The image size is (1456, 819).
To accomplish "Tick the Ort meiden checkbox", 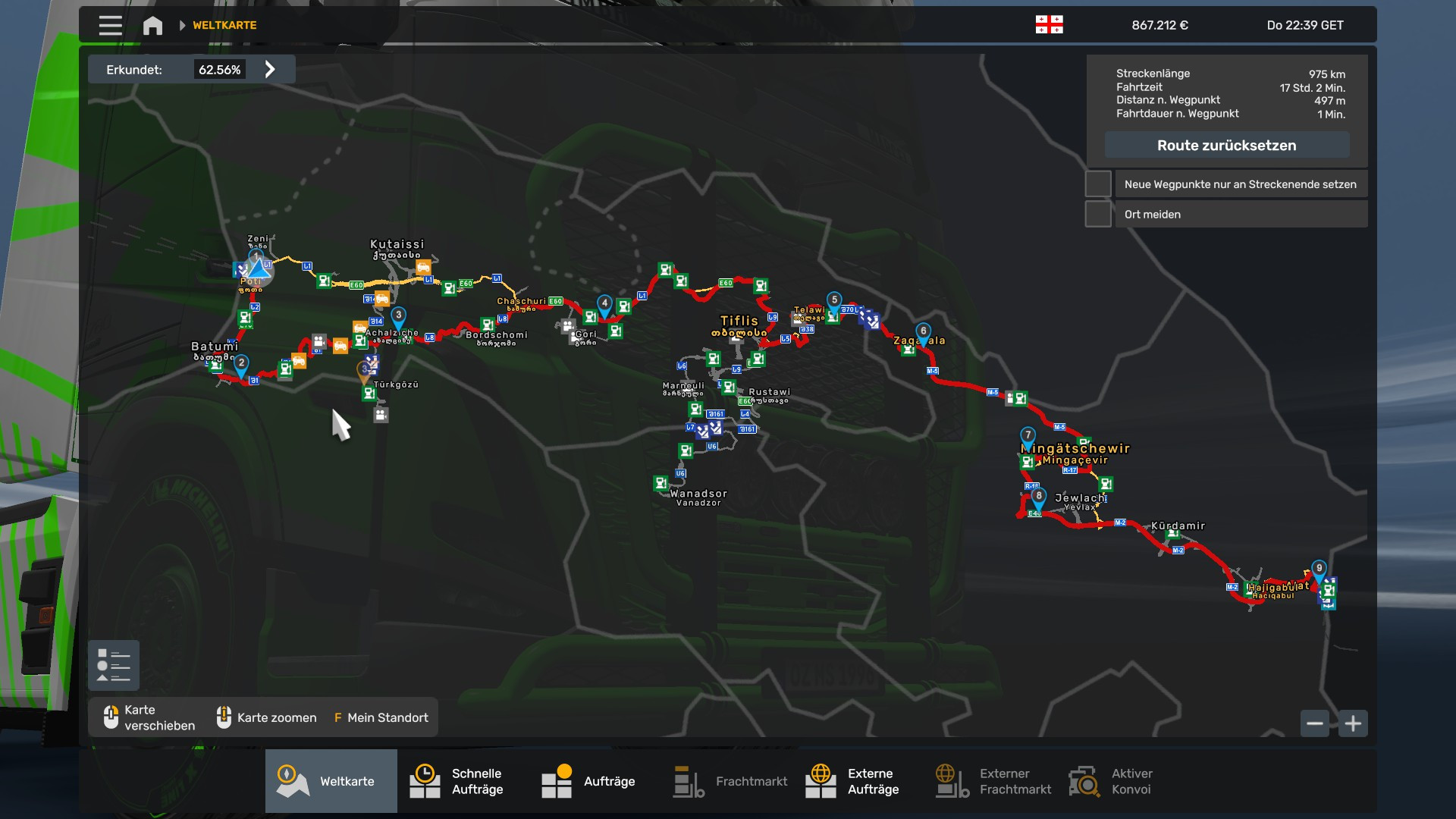I will 1098,214.
